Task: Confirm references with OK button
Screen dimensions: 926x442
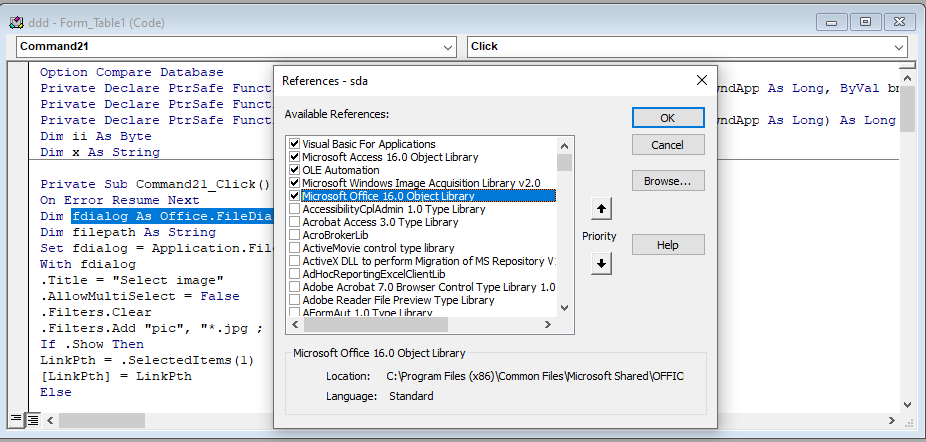Action: coord(667,118)
